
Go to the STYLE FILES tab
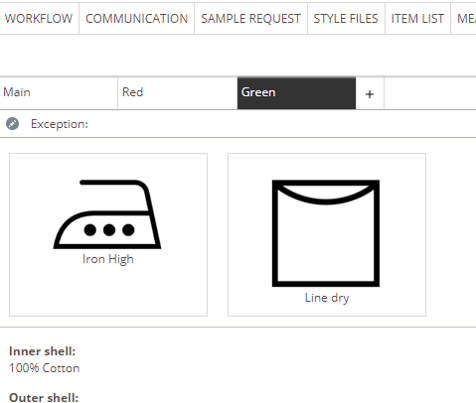tap(346, 19)
